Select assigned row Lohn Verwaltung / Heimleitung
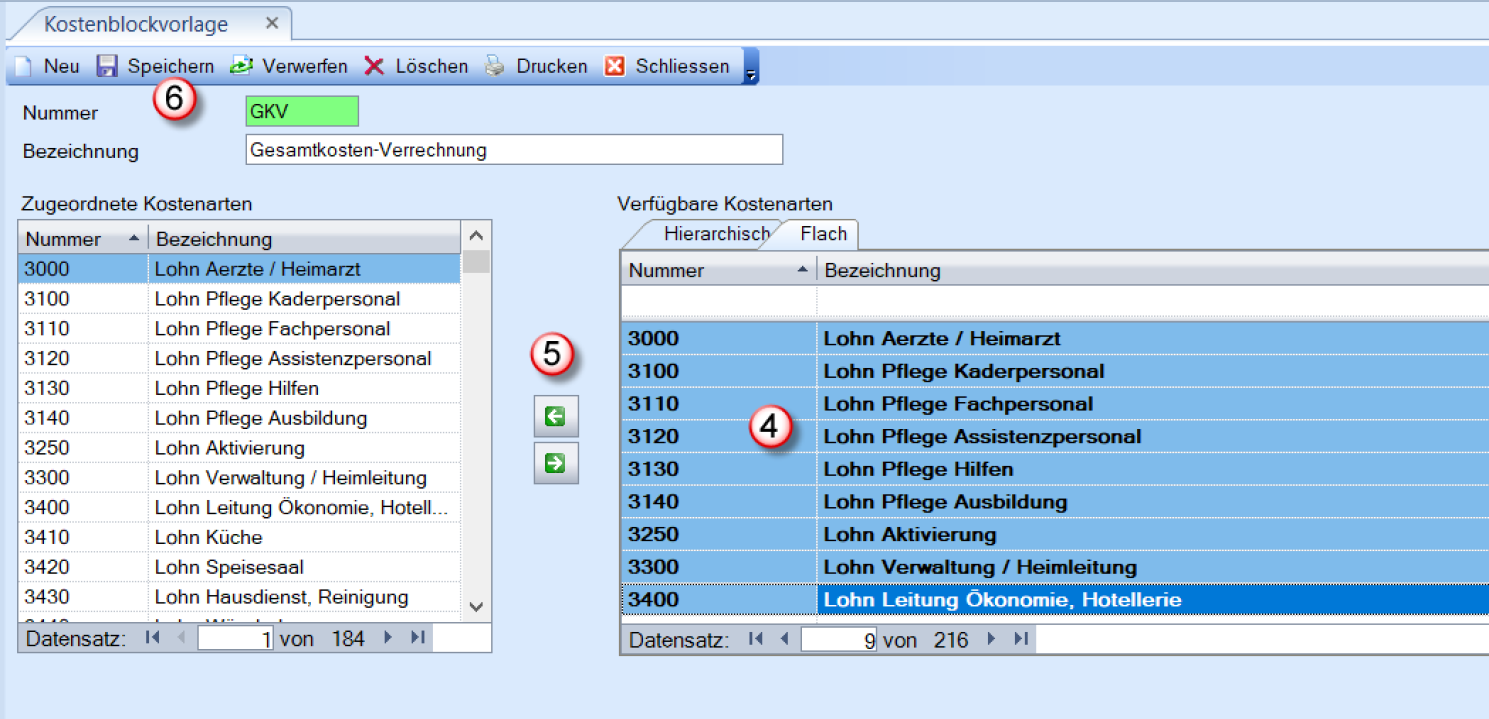 [240, 478]
